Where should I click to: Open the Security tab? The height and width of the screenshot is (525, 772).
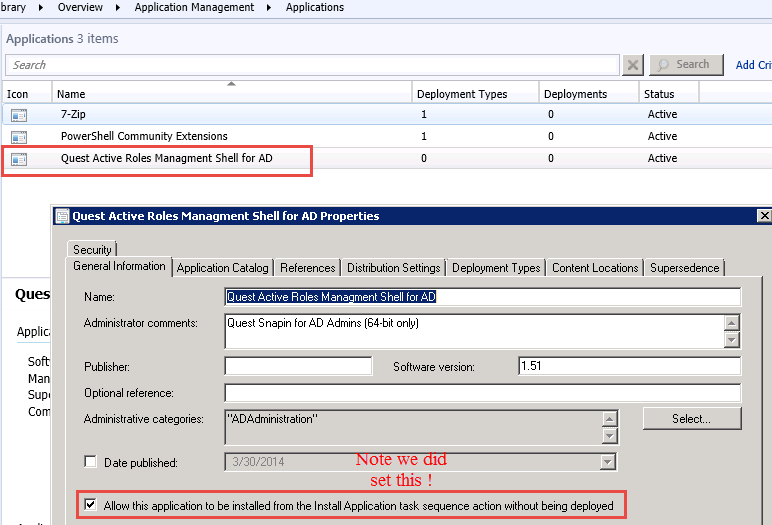click(x=92, y=249)
